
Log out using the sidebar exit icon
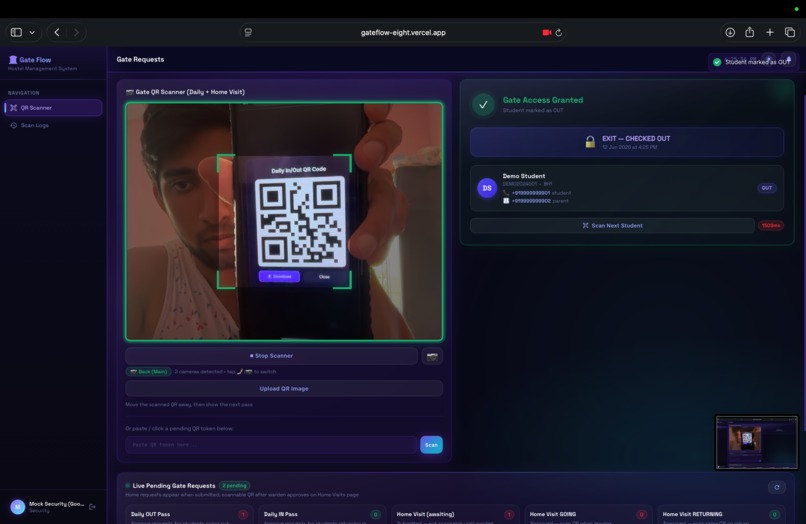pyautogui.click(x=93, y=507)
